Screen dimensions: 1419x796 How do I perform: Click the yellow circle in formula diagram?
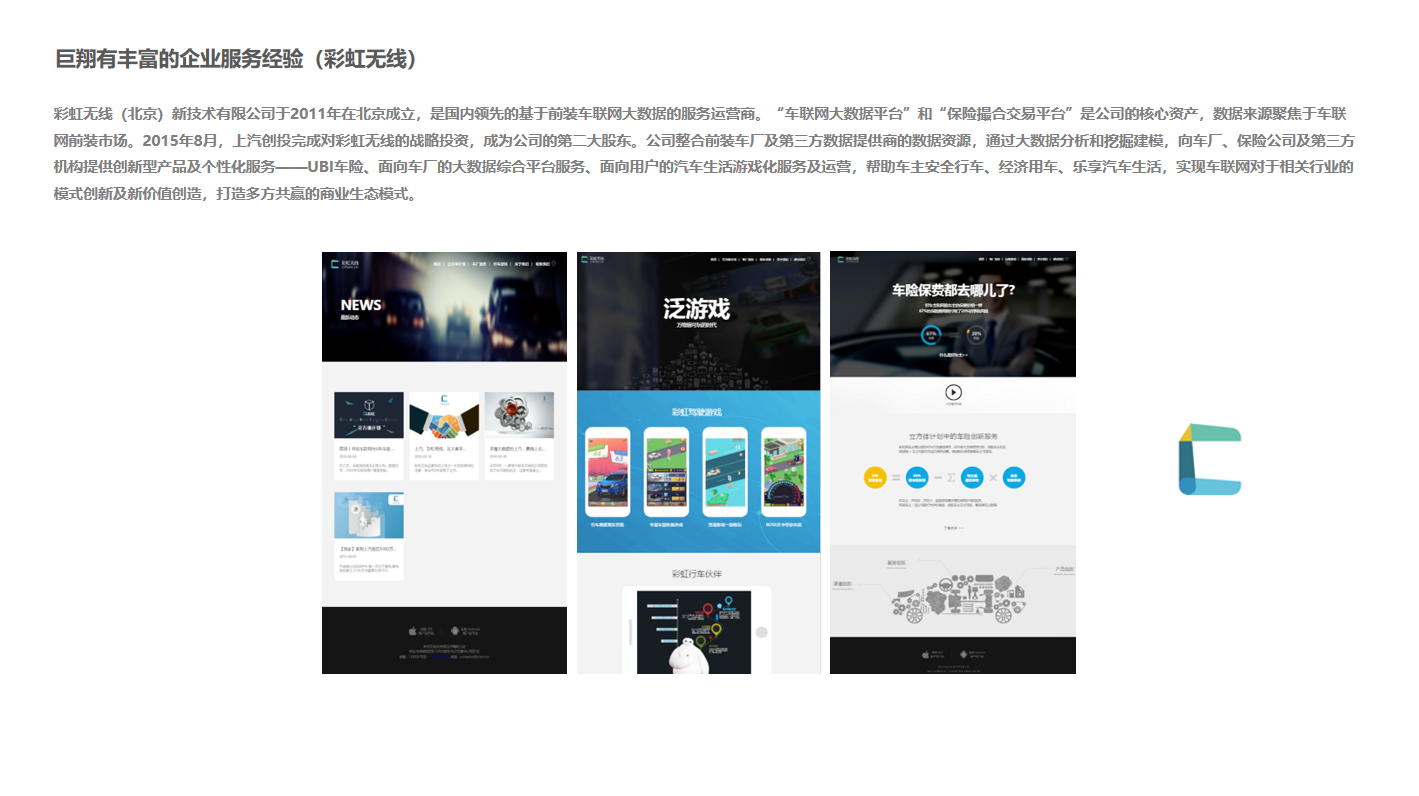click(875, 477)
